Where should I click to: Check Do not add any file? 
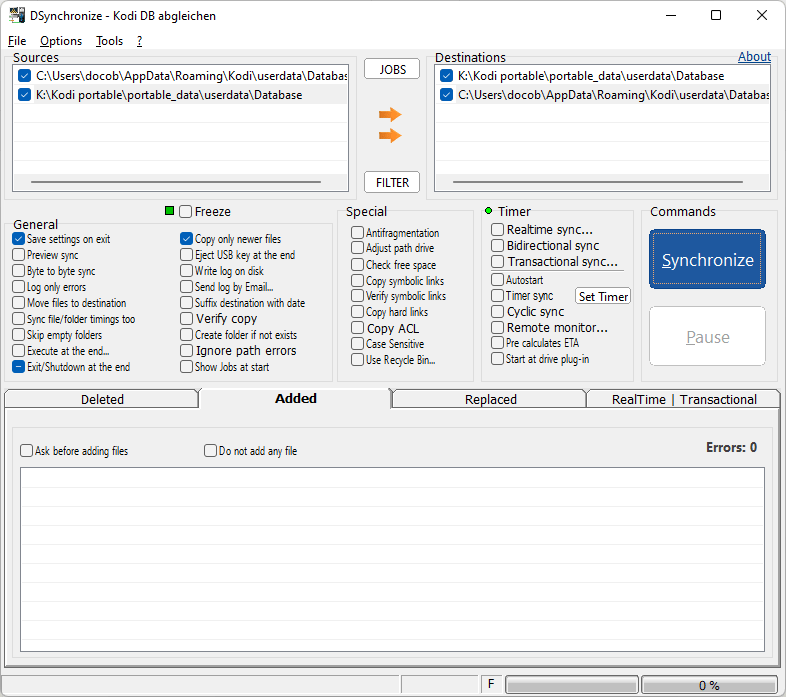pyautogui.click(x=211, y=450)
